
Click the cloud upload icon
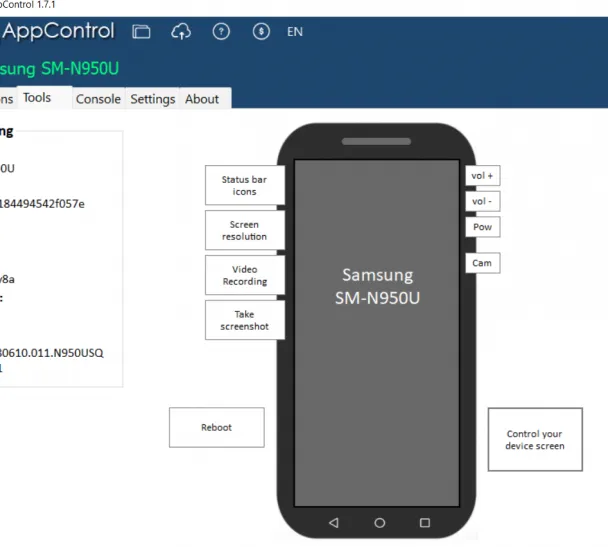tap(181, 31)
